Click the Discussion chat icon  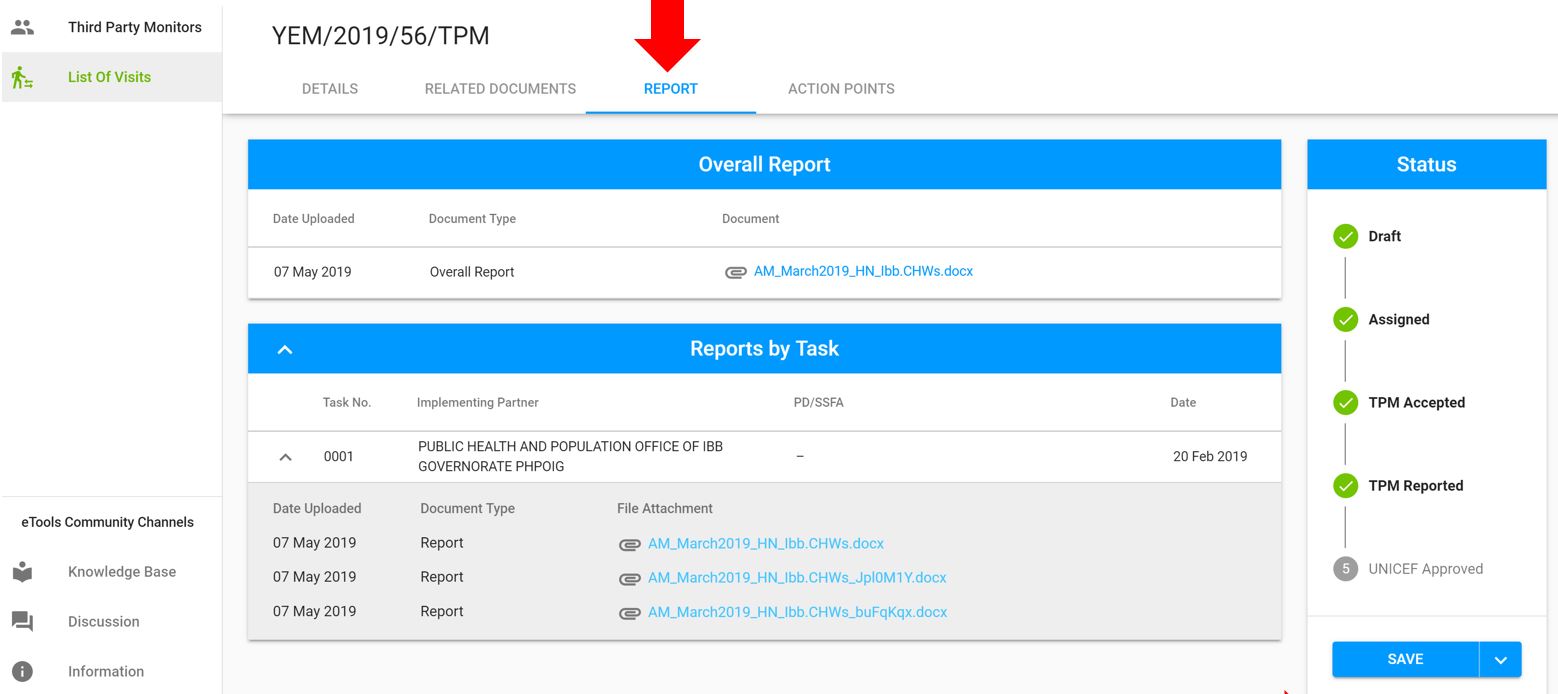pos(22,622)
